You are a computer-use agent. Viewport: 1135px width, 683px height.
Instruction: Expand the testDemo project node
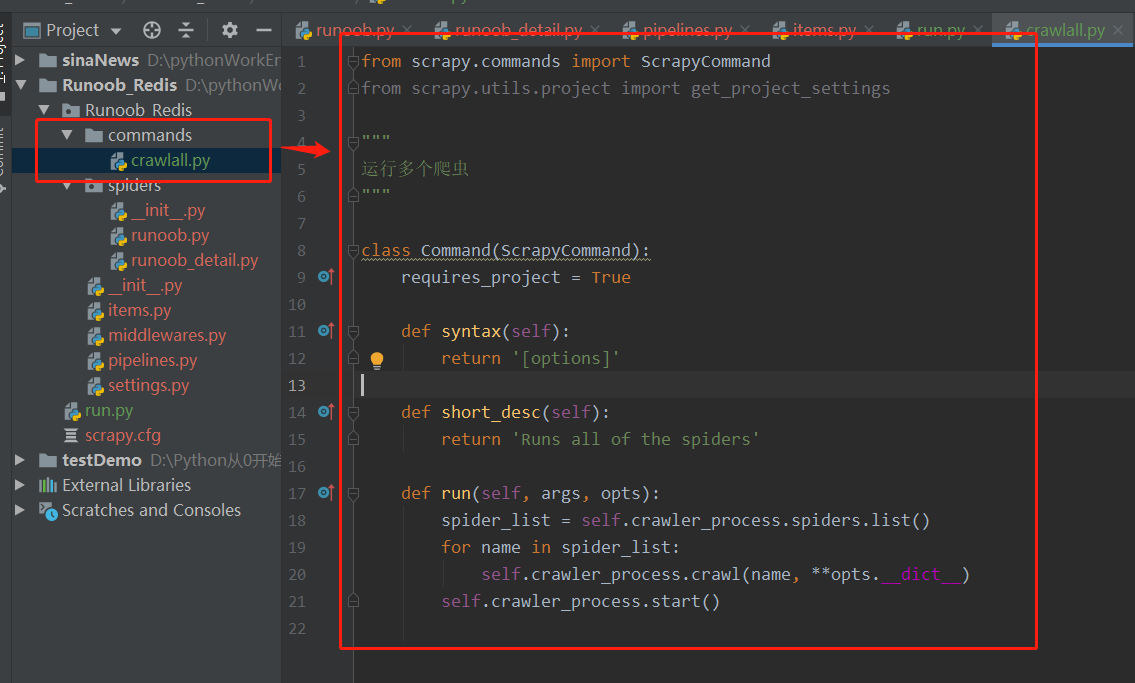coord(20,460)
